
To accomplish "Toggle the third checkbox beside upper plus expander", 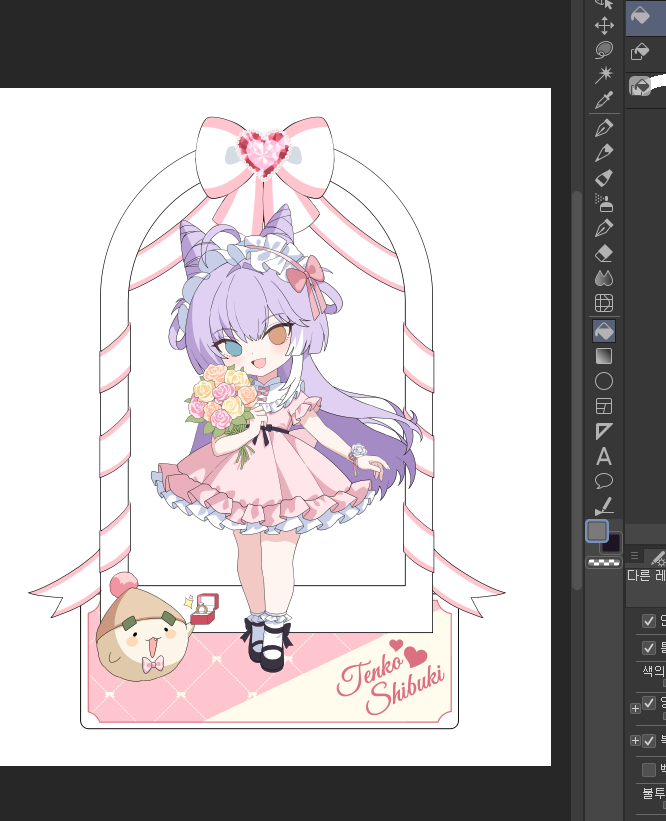I will coord(649,703).
